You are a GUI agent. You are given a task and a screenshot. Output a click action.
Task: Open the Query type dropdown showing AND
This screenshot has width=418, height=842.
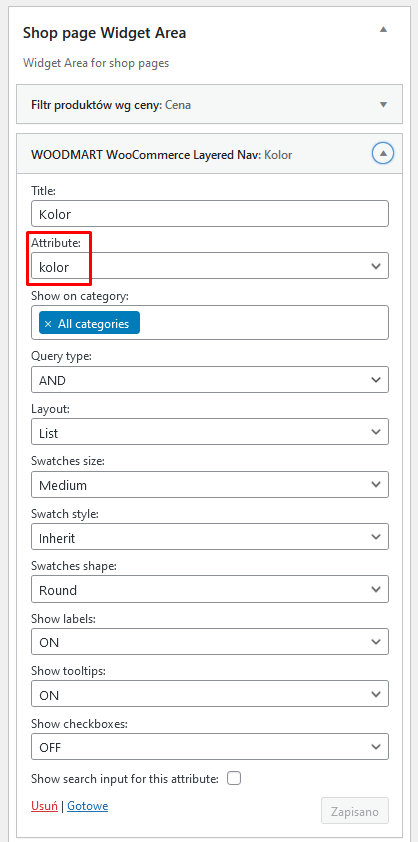[210, 380]
